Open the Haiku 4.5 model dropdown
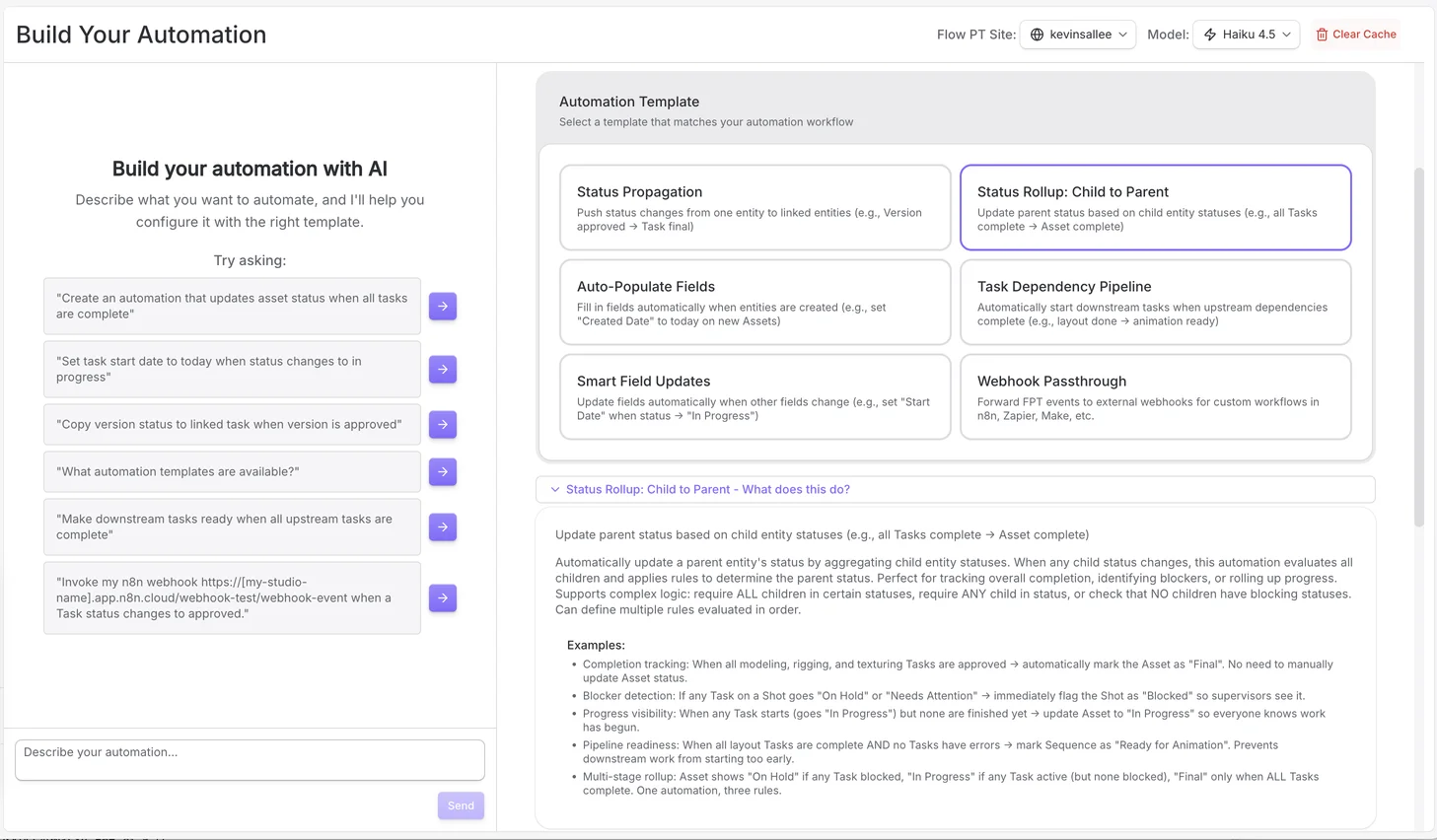The height and width of the screenshot is (840, 1437). tap(1246, 34)
